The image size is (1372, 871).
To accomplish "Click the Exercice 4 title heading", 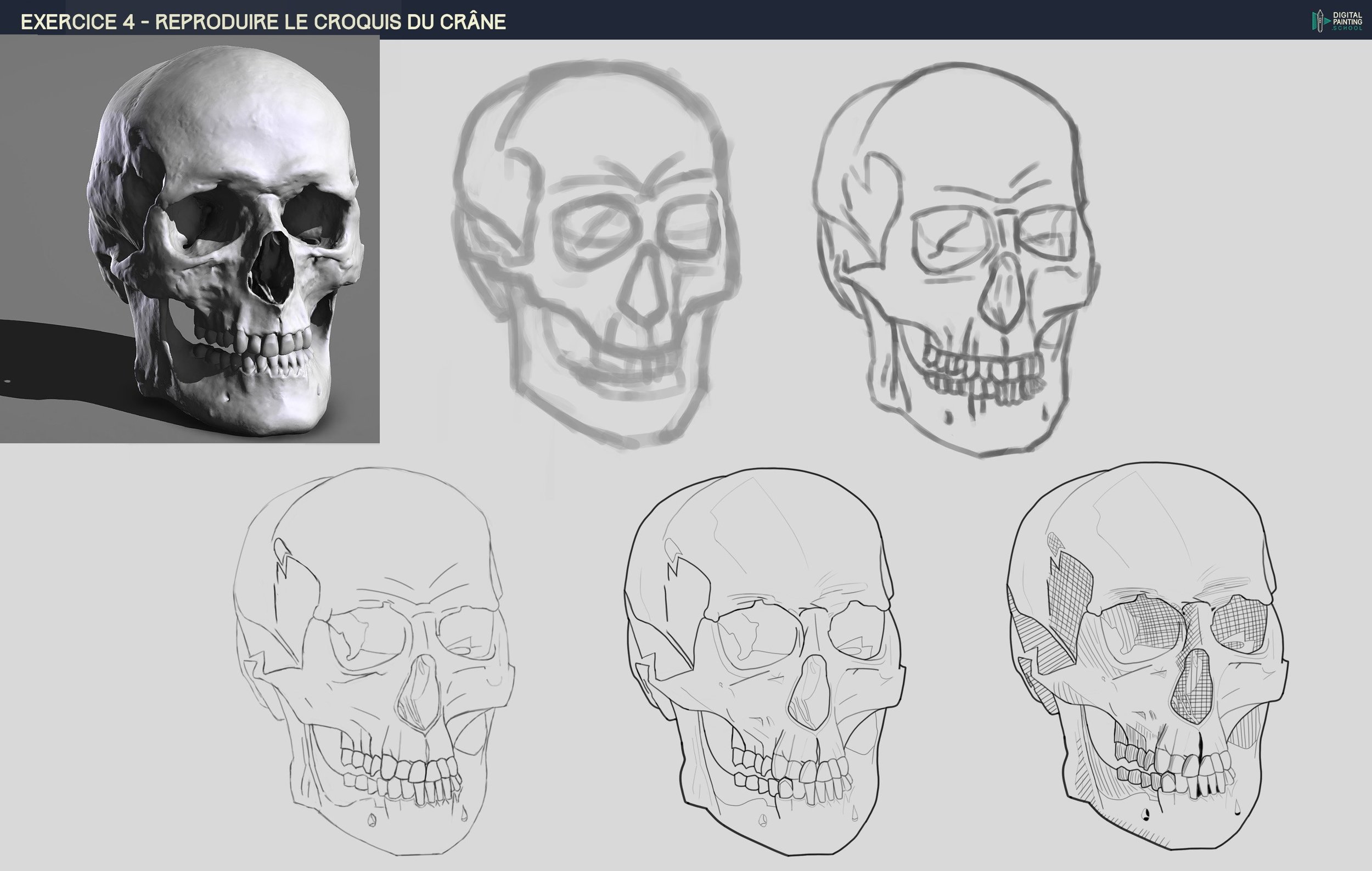I will pyautogui.click(x=263, y=21).
